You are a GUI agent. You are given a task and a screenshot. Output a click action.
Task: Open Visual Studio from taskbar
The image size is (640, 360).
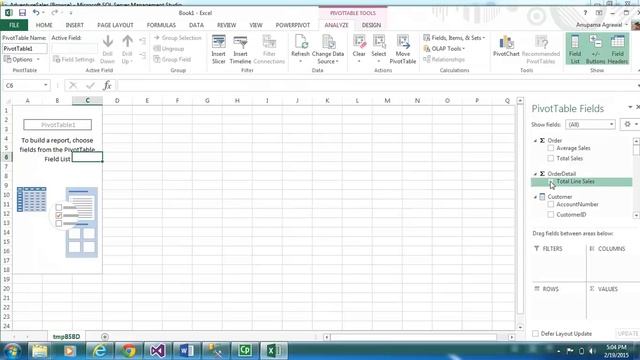point(158,351)
